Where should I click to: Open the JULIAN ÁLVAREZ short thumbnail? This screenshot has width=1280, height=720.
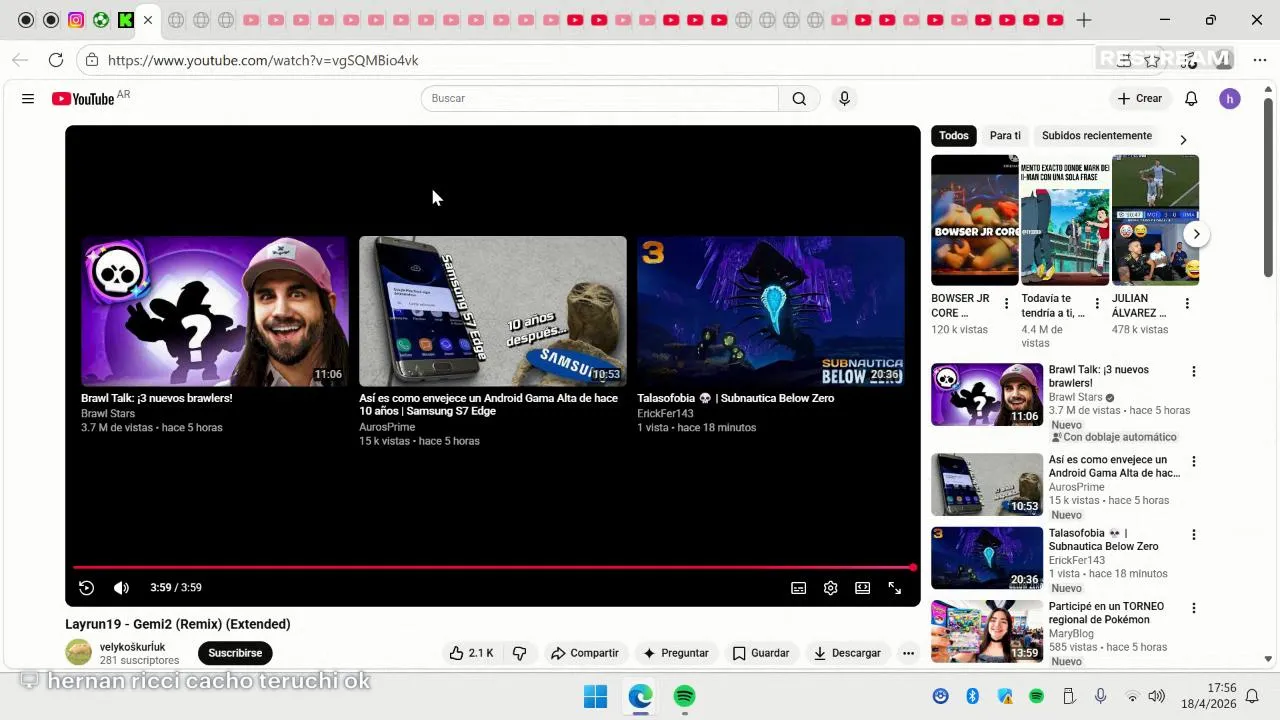(1156, 220)
